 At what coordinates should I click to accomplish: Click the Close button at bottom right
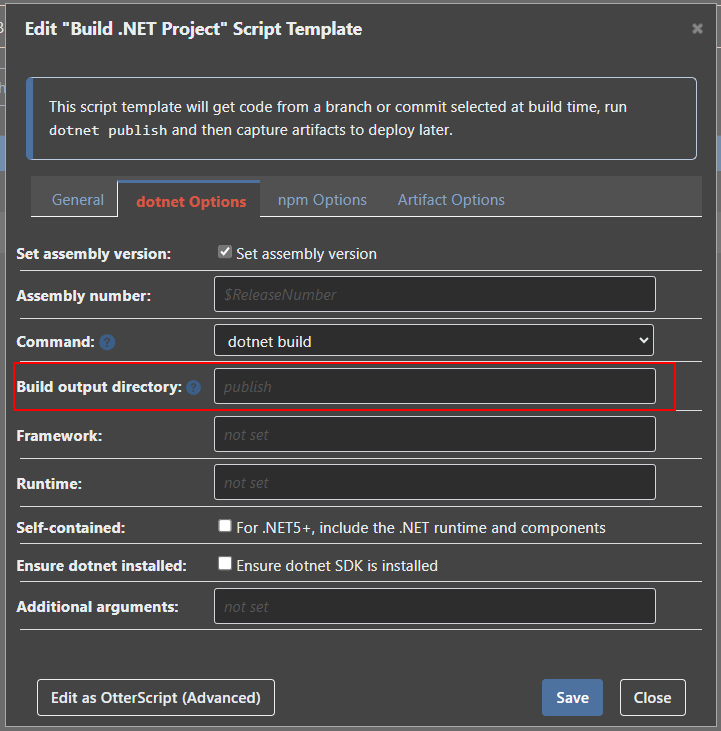pos(652,698)
